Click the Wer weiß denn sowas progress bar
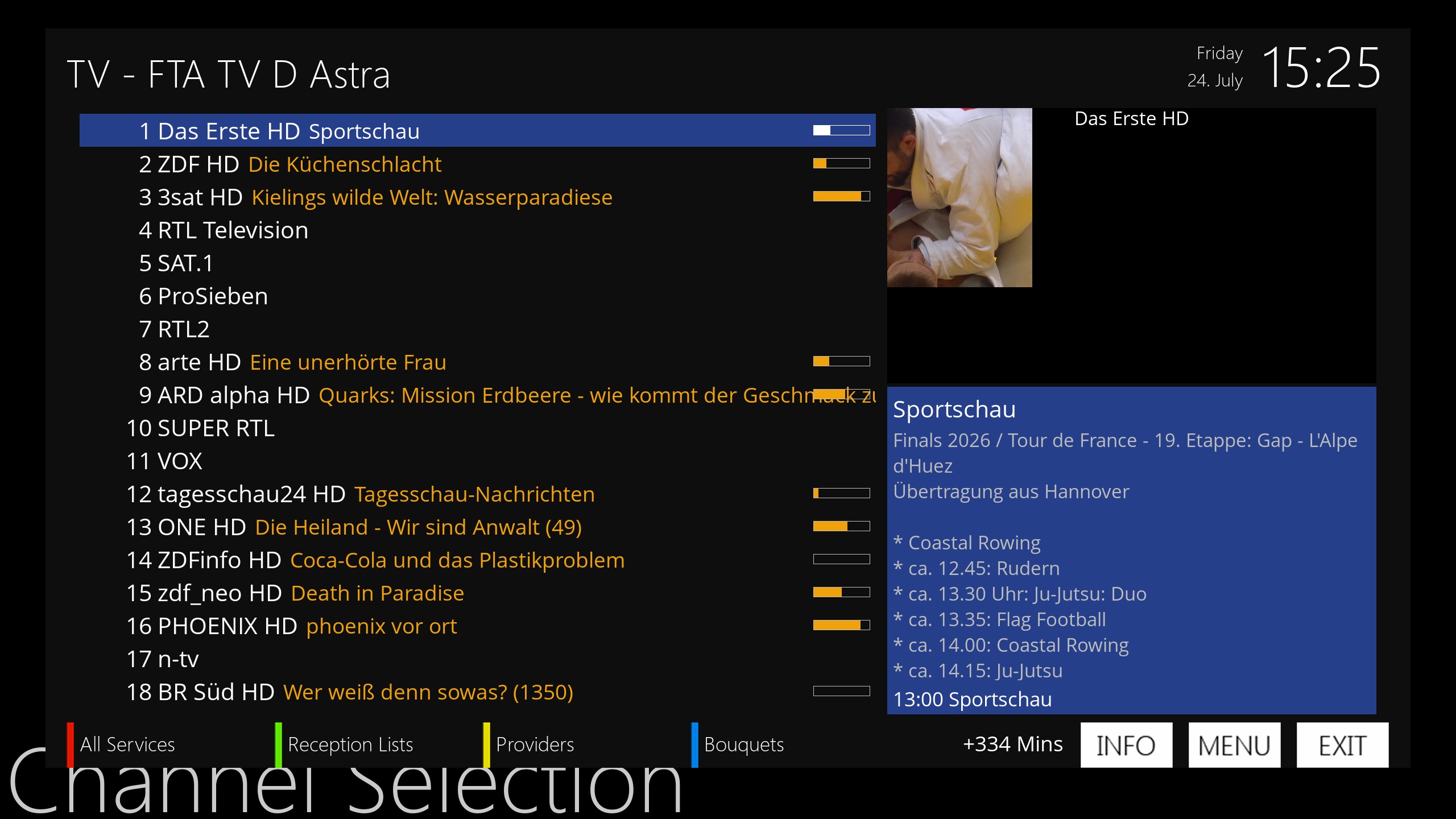 [x=842, y=691]
